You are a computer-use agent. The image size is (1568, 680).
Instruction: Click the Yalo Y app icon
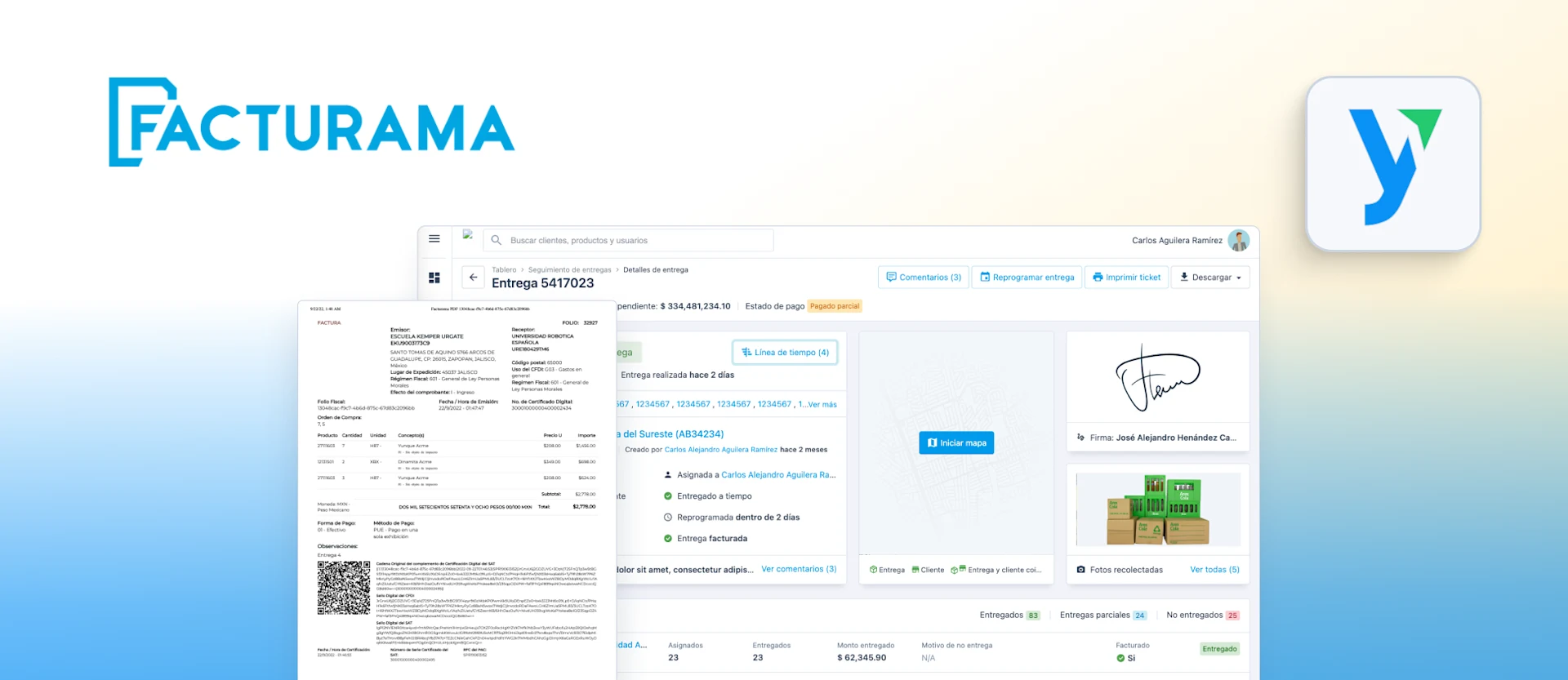[x=1393, y=164]
